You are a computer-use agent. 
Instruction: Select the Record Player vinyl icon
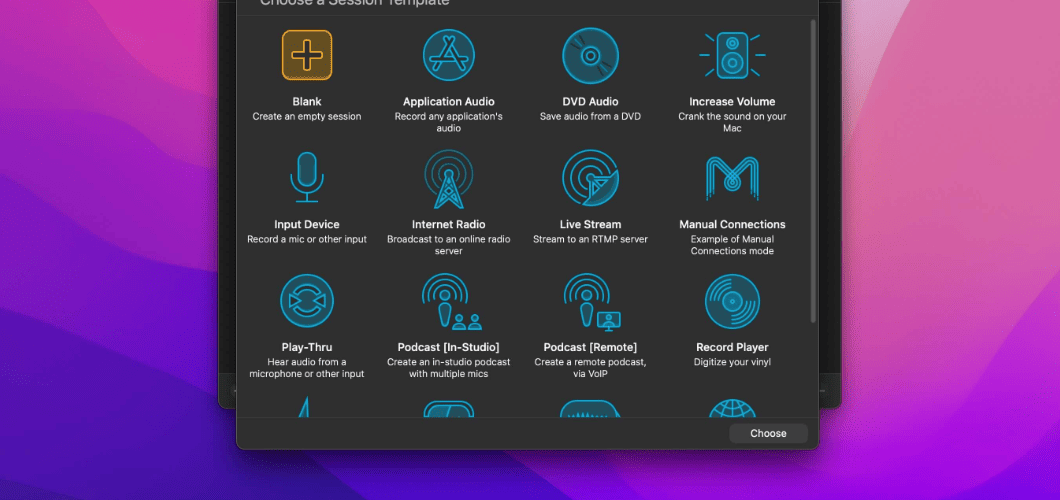click(732, 301)
